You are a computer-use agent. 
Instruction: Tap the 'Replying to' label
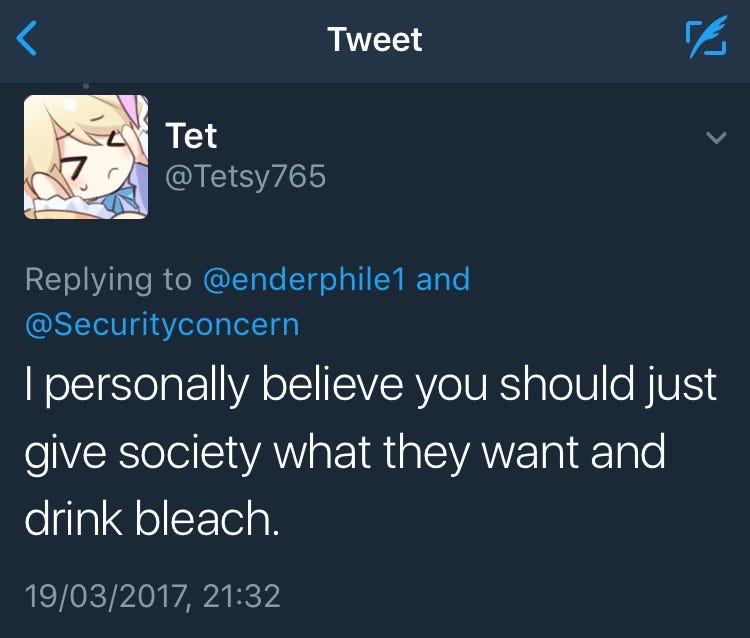108,279
